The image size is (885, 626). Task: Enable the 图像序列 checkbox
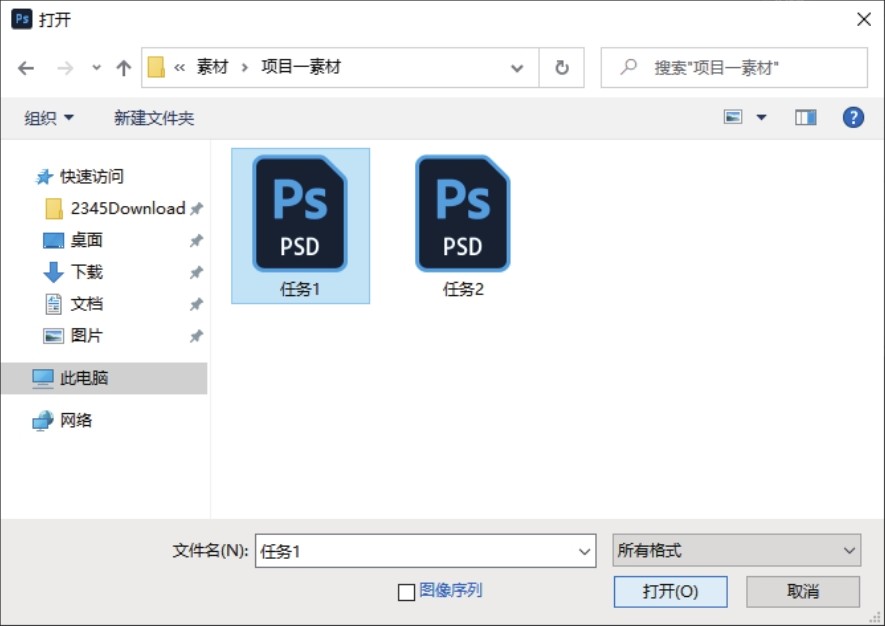tap(406, 592)
